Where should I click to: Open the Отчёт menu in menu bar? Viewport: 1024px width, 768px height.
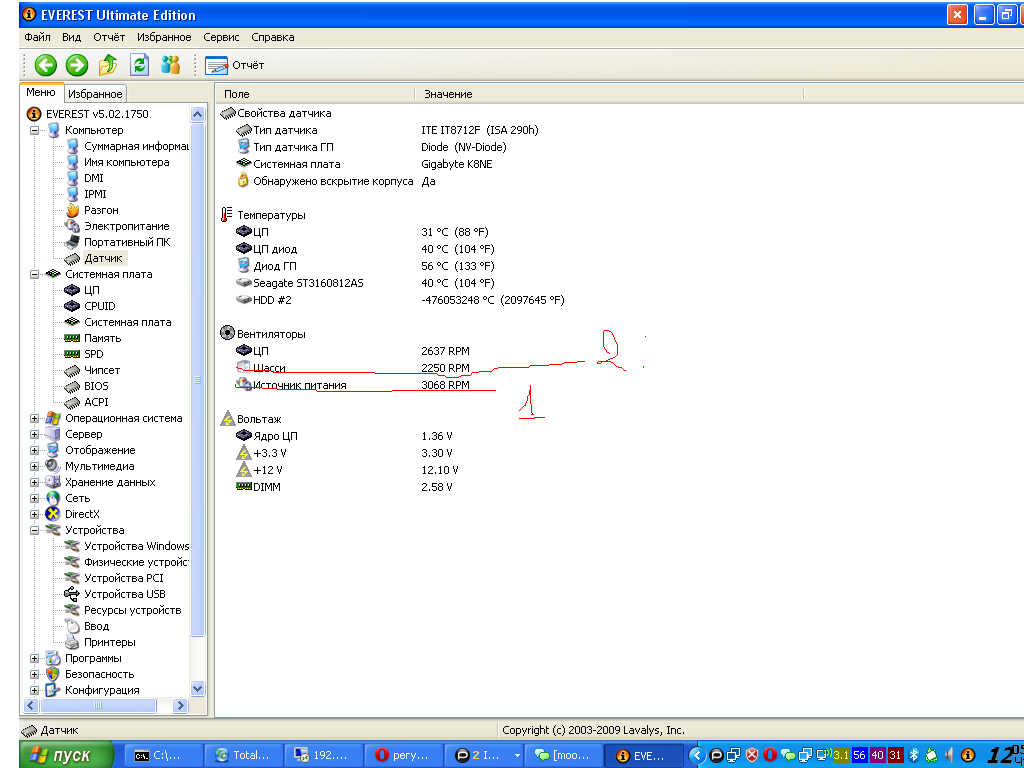click(108, 37)
